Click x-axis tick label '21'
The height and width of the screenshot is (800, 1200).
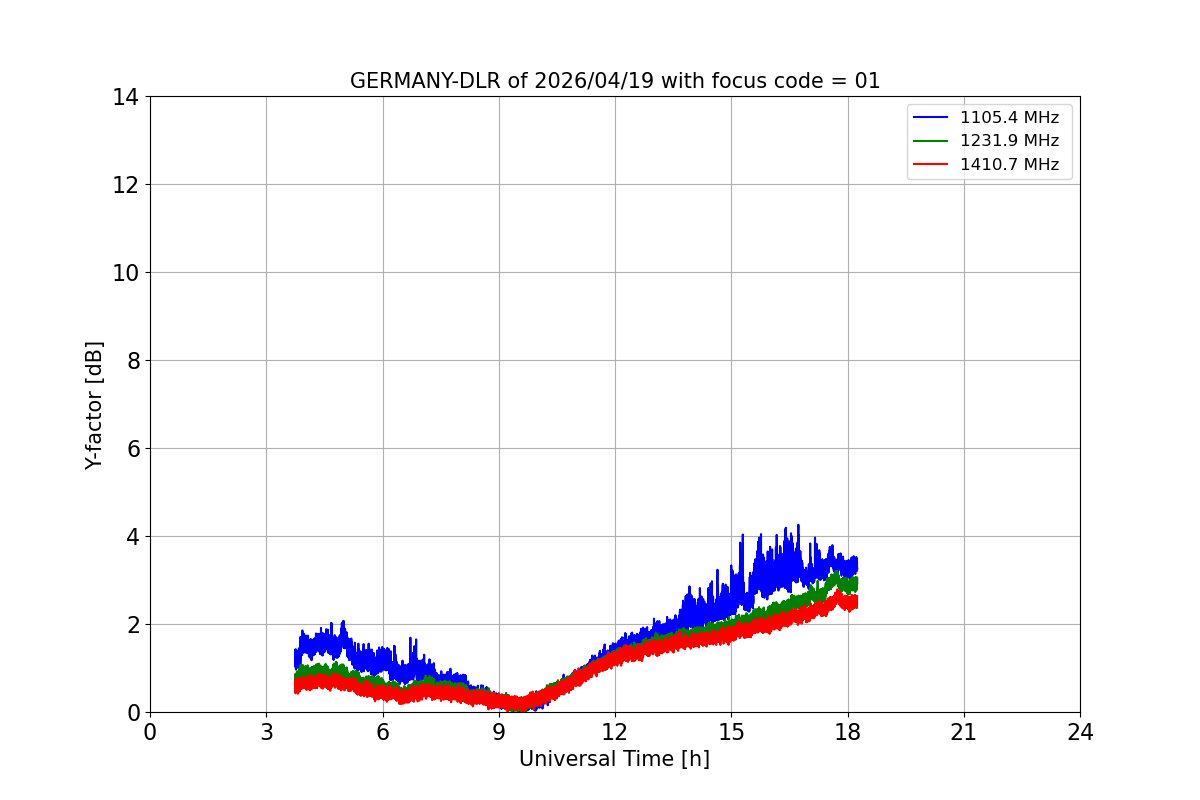point(964,732)
